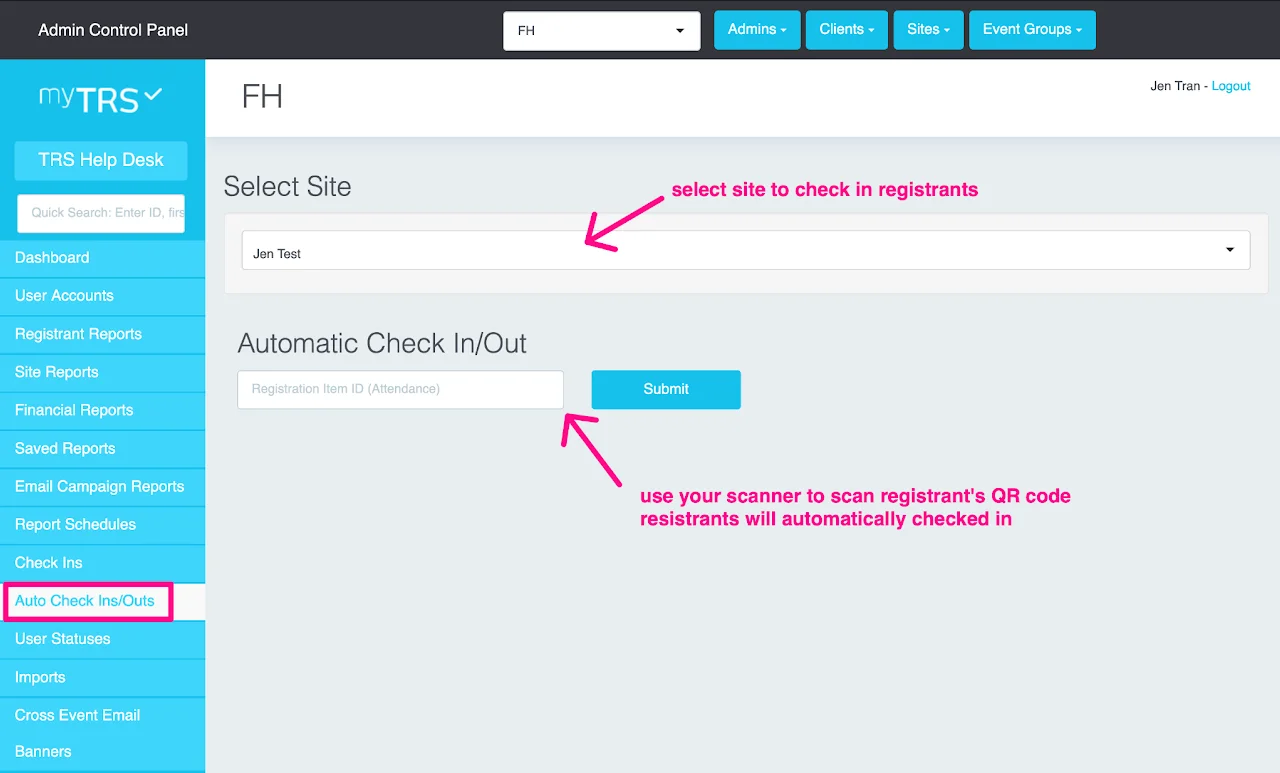Open the Event Groups dropdown
This screenshot has height=773, width=1280.
(1032, 30)
